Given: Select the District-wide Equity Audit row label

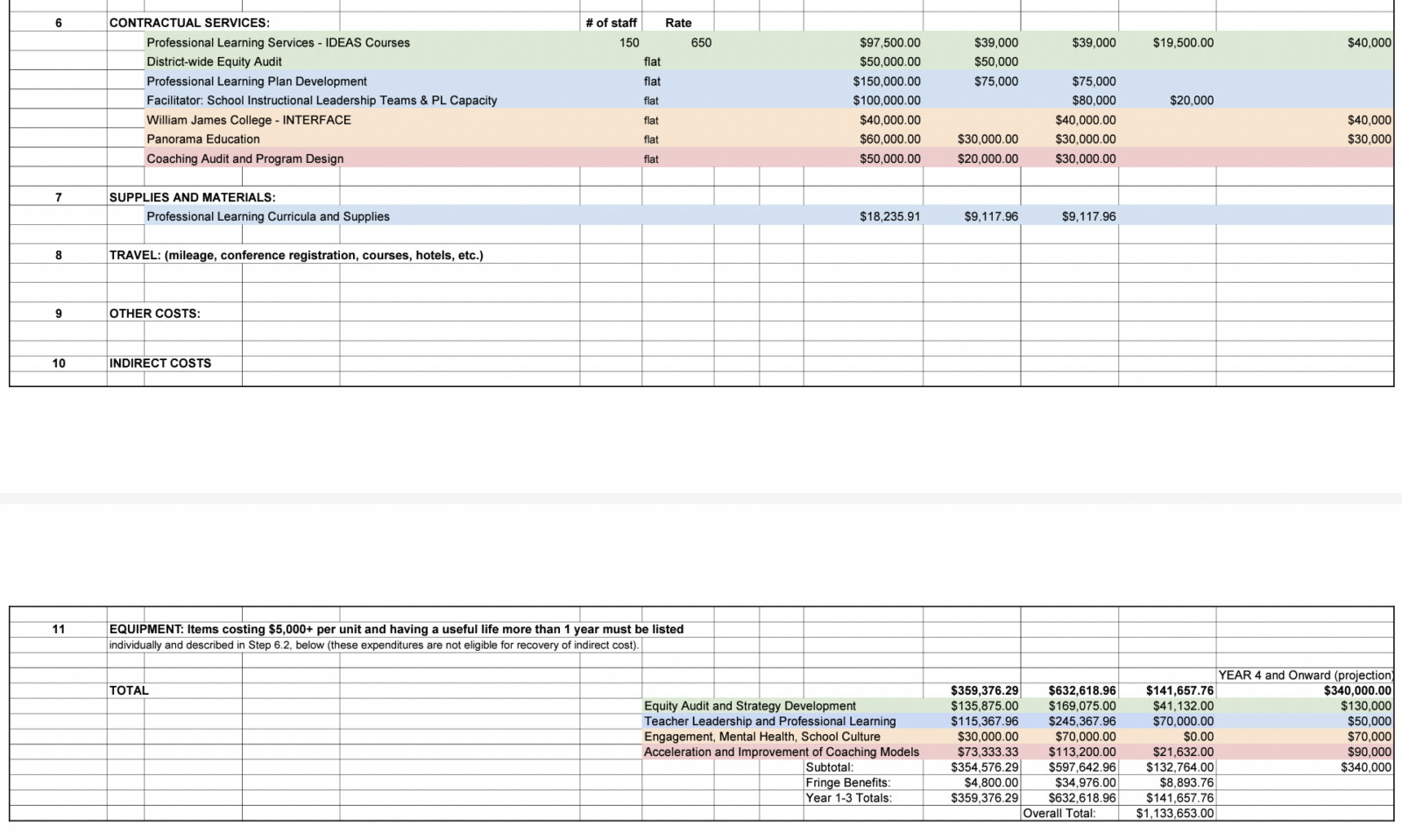Looking at the screenshot, I should coord(214,62).
